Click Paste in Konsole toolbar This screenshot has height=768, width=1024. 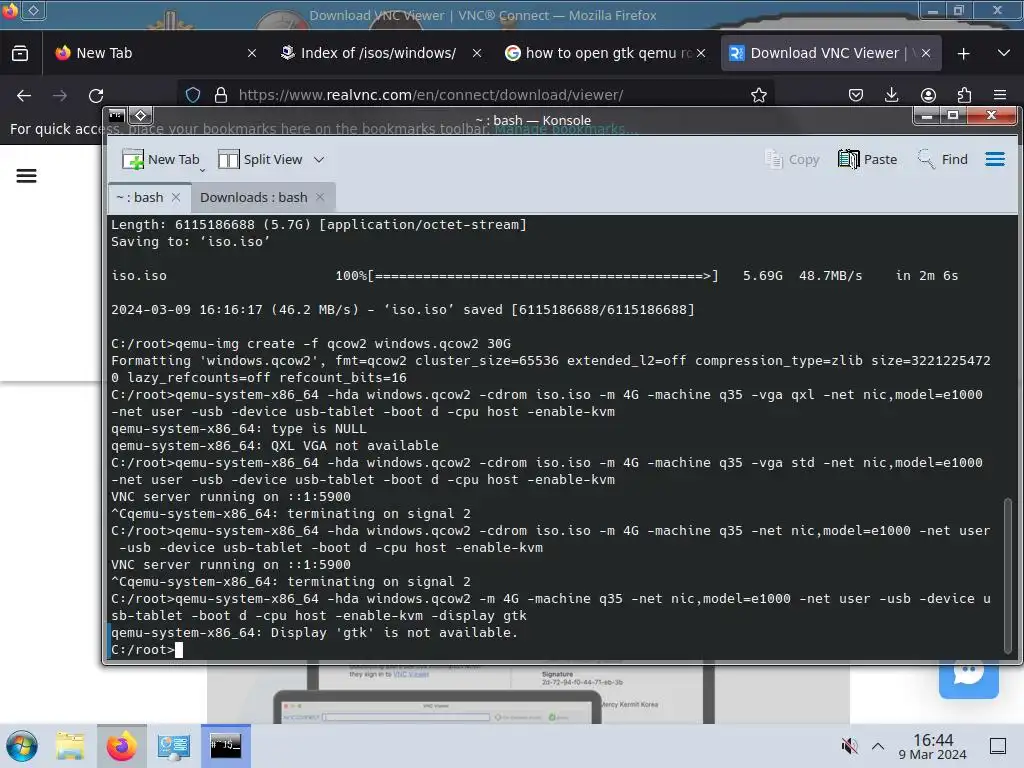[867, 159]
